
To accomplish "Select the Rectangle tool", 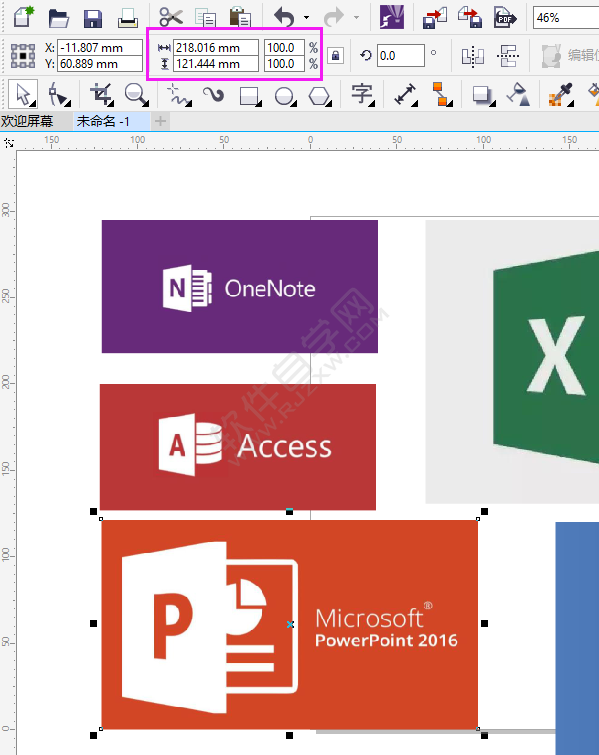I will [x=250, y=95].
